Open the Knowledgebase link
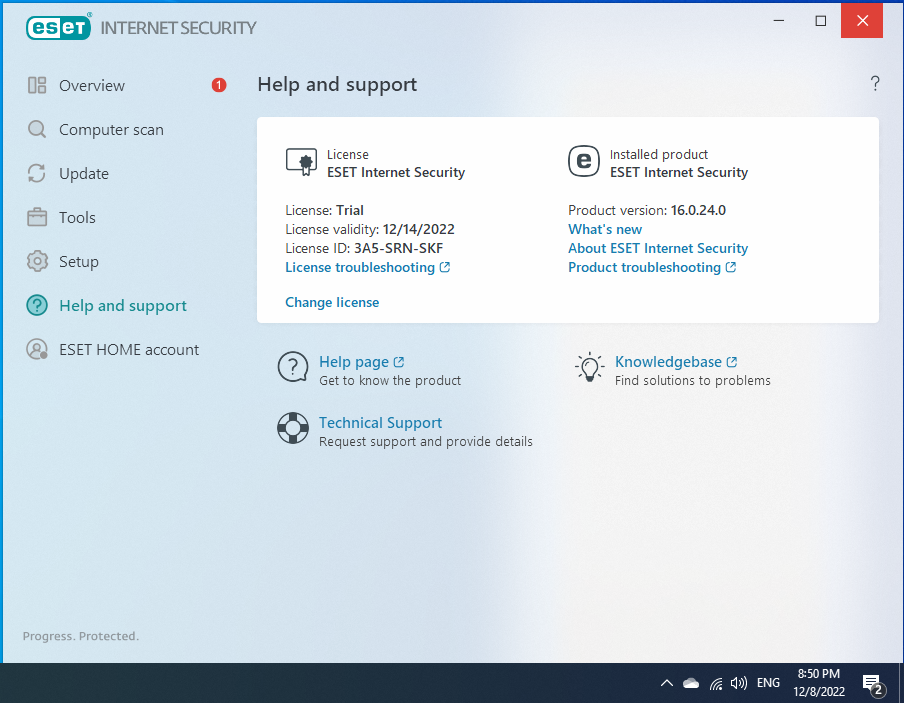 [x=668, y=362]
